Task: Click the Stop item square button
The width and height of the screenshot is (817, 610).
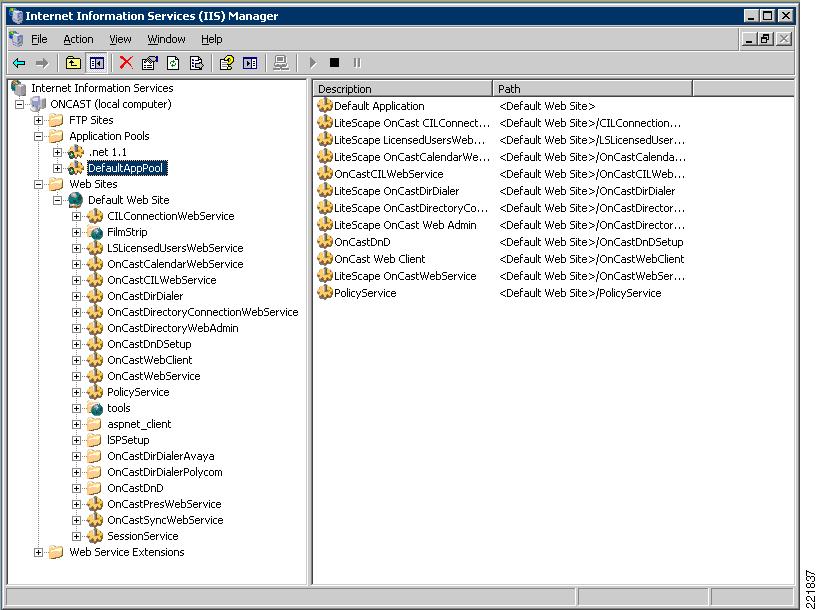Action: [x=335, y=63]
